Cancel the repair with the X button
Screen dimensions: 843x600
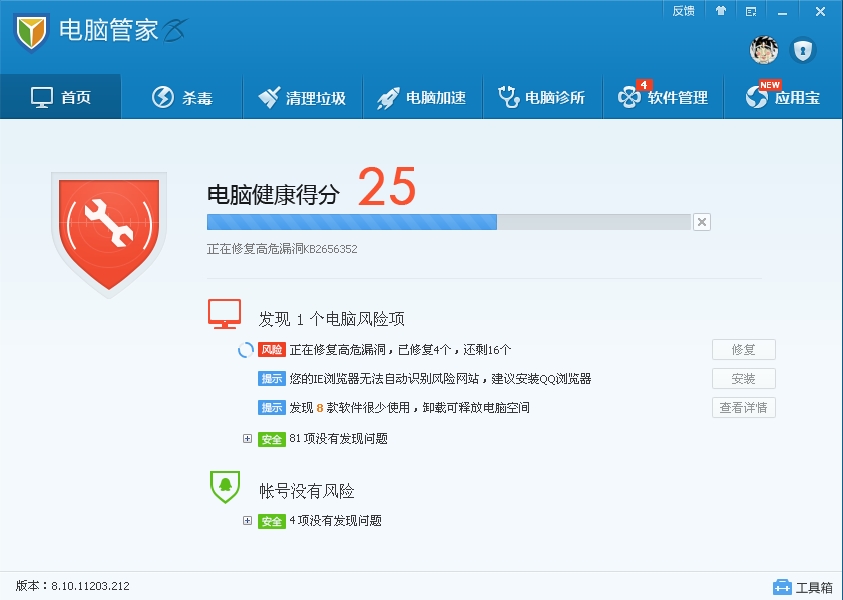tap(702, 222)
